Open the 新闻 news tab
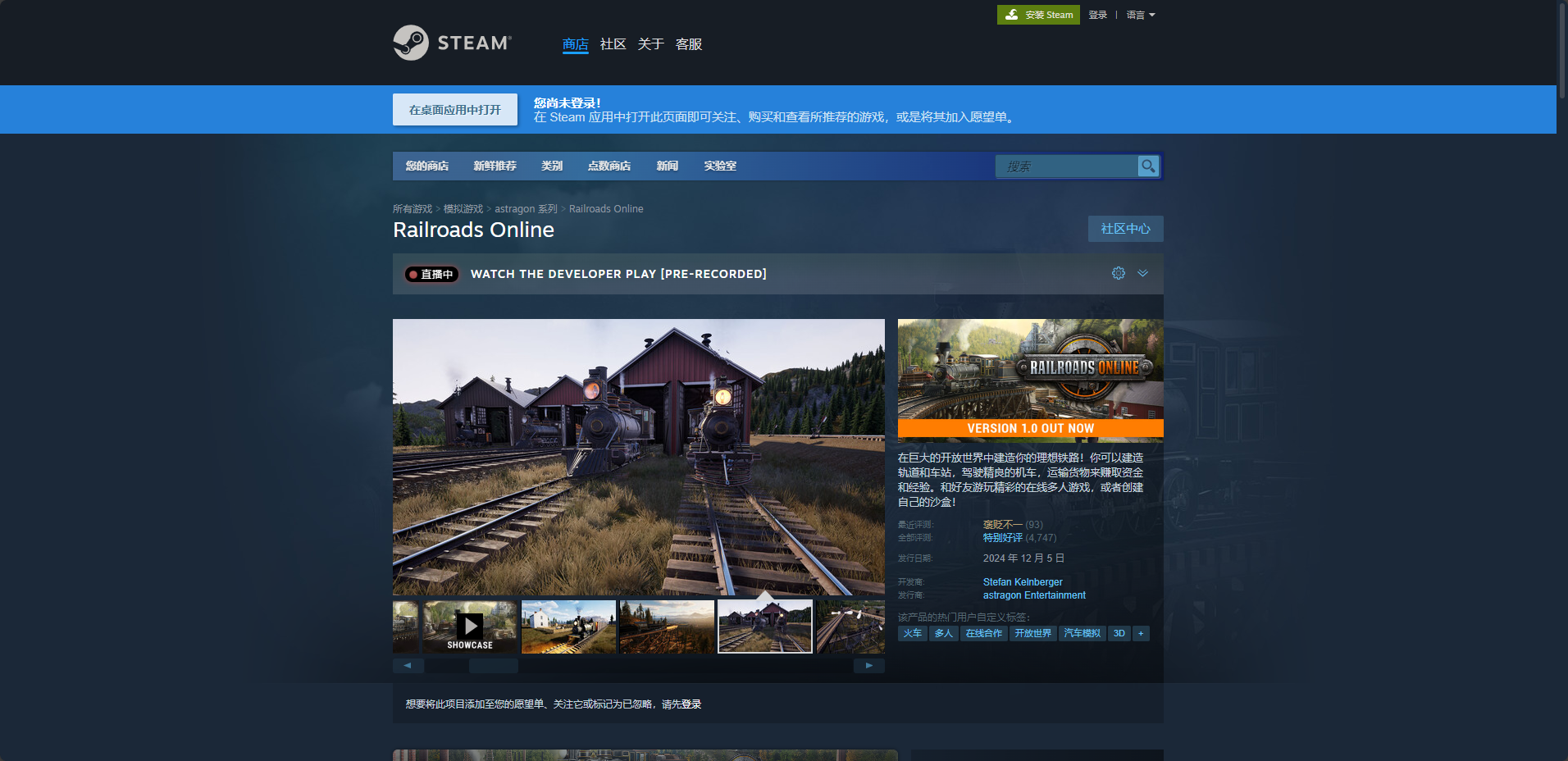Screen dimensions: 1568x761 [x=668, y=166]
